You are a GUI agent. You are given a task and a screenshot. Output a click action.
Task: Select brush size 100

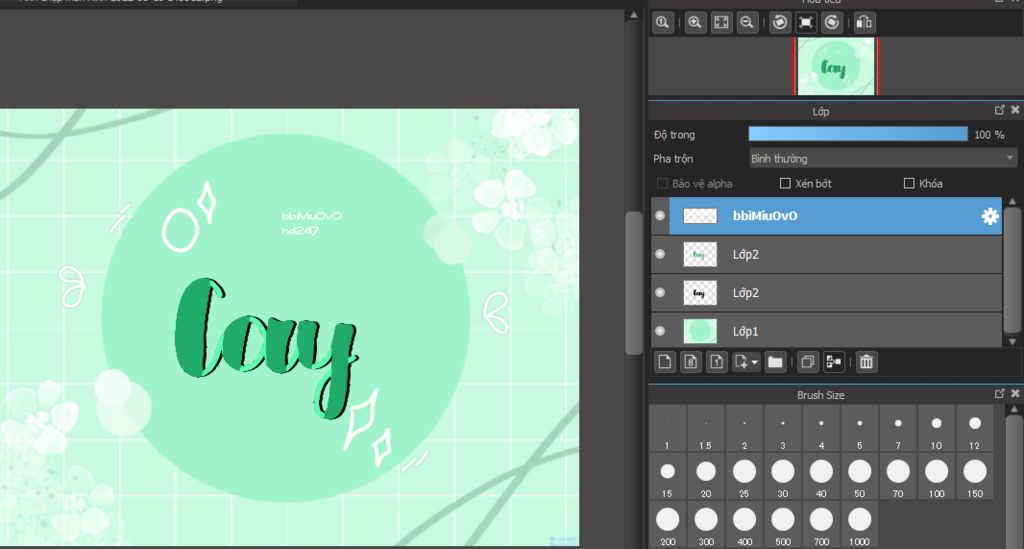[x=936, y=477]
